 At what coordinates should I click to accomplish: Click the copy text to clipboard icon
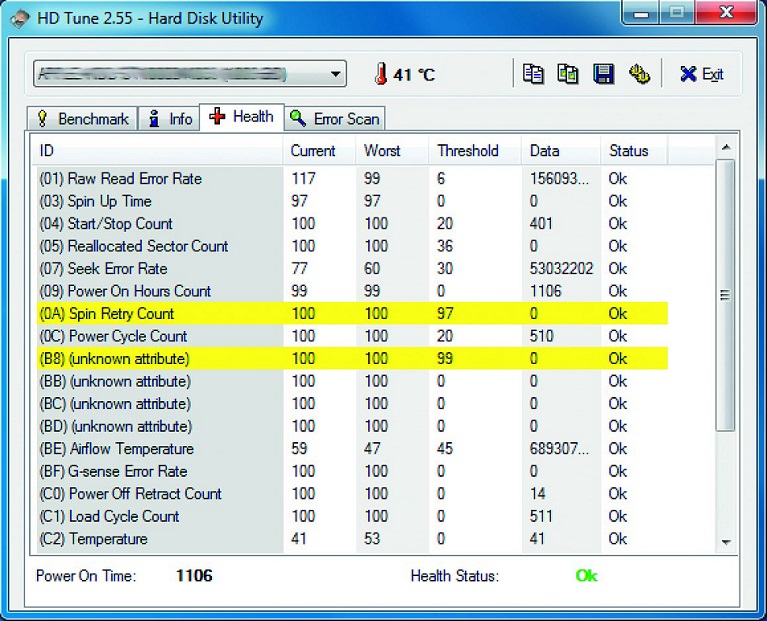(x=534, y=74)
